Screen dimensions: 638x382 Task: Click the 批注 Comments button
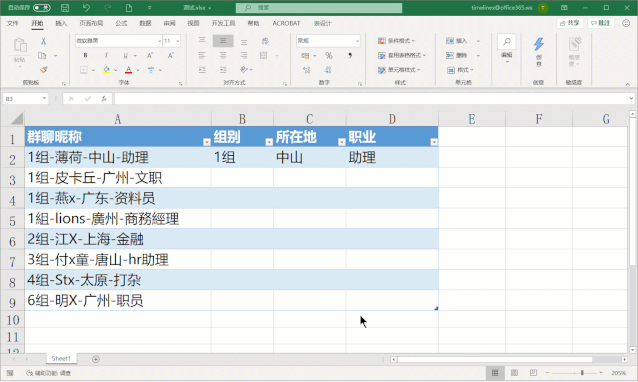[601, 23]
